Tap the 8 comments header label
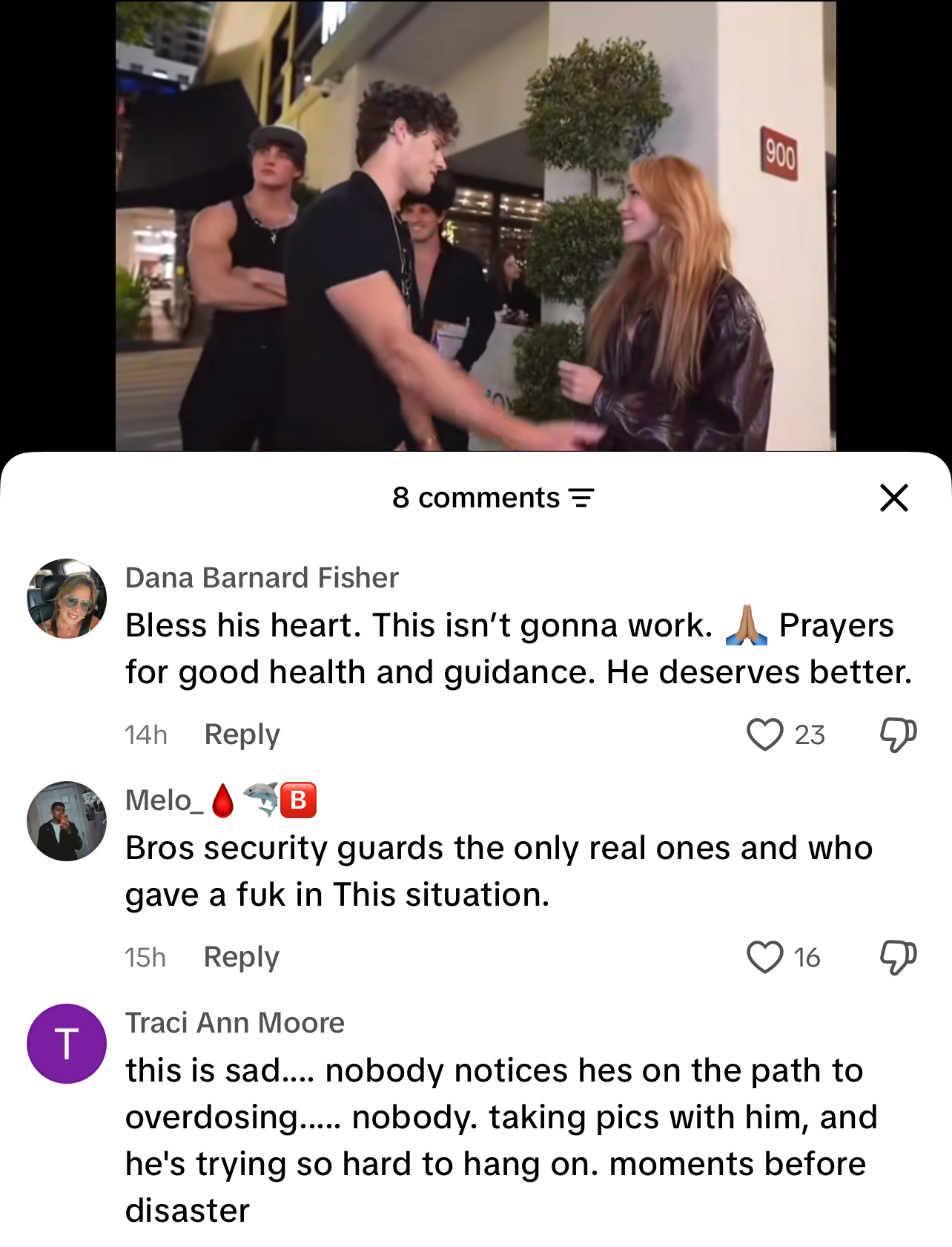952x1247 pixels. pos(476,498)
